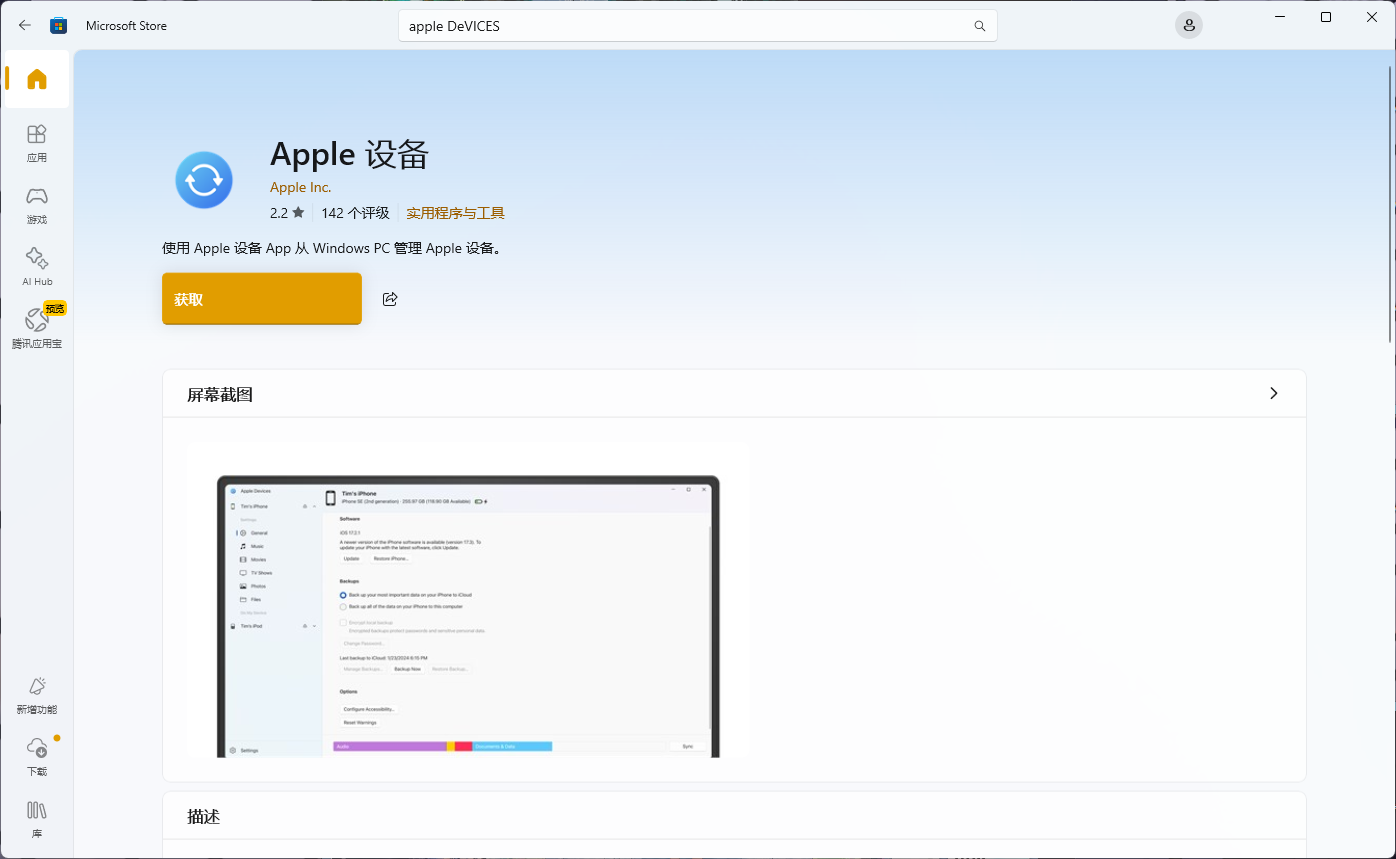The height and width of the screenshot is (859, 1396).
Task: View the 142 个评级 ratings
Action: (x=355, y=213)
